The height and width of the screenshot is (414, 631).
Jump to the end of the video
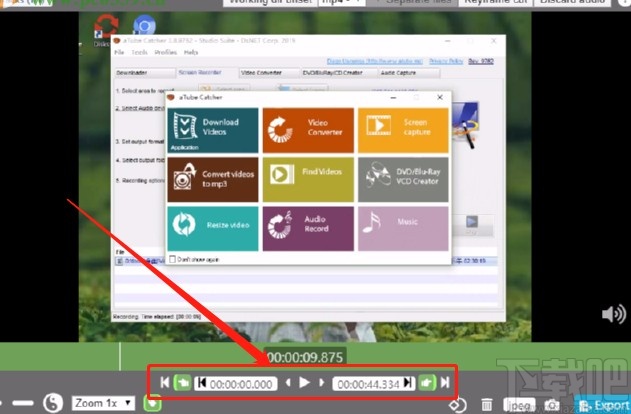[445, 382]
